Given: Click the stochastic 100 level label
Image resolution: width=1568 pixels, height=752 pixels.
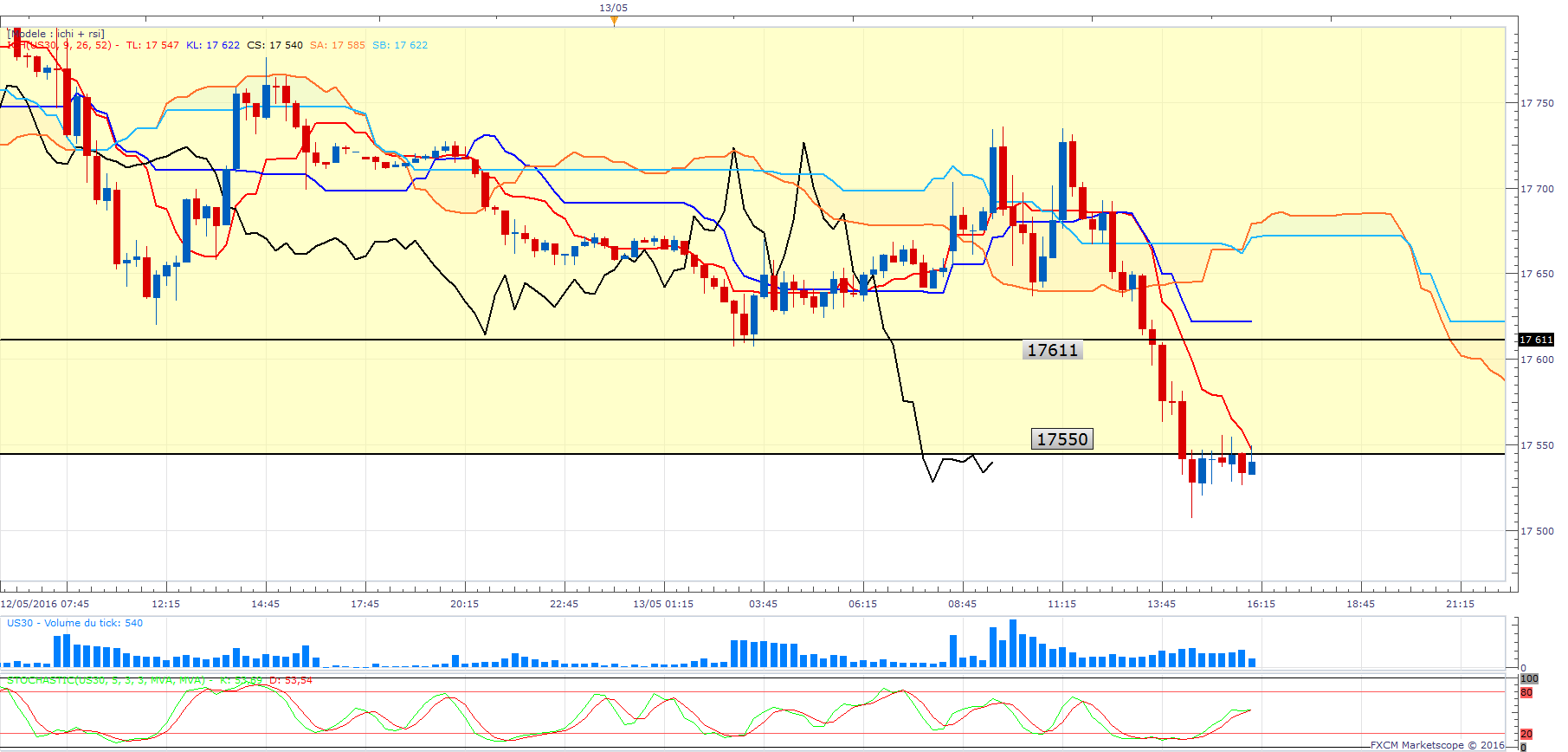Looking at the screenshot, I should click(x=1530, y=678).
